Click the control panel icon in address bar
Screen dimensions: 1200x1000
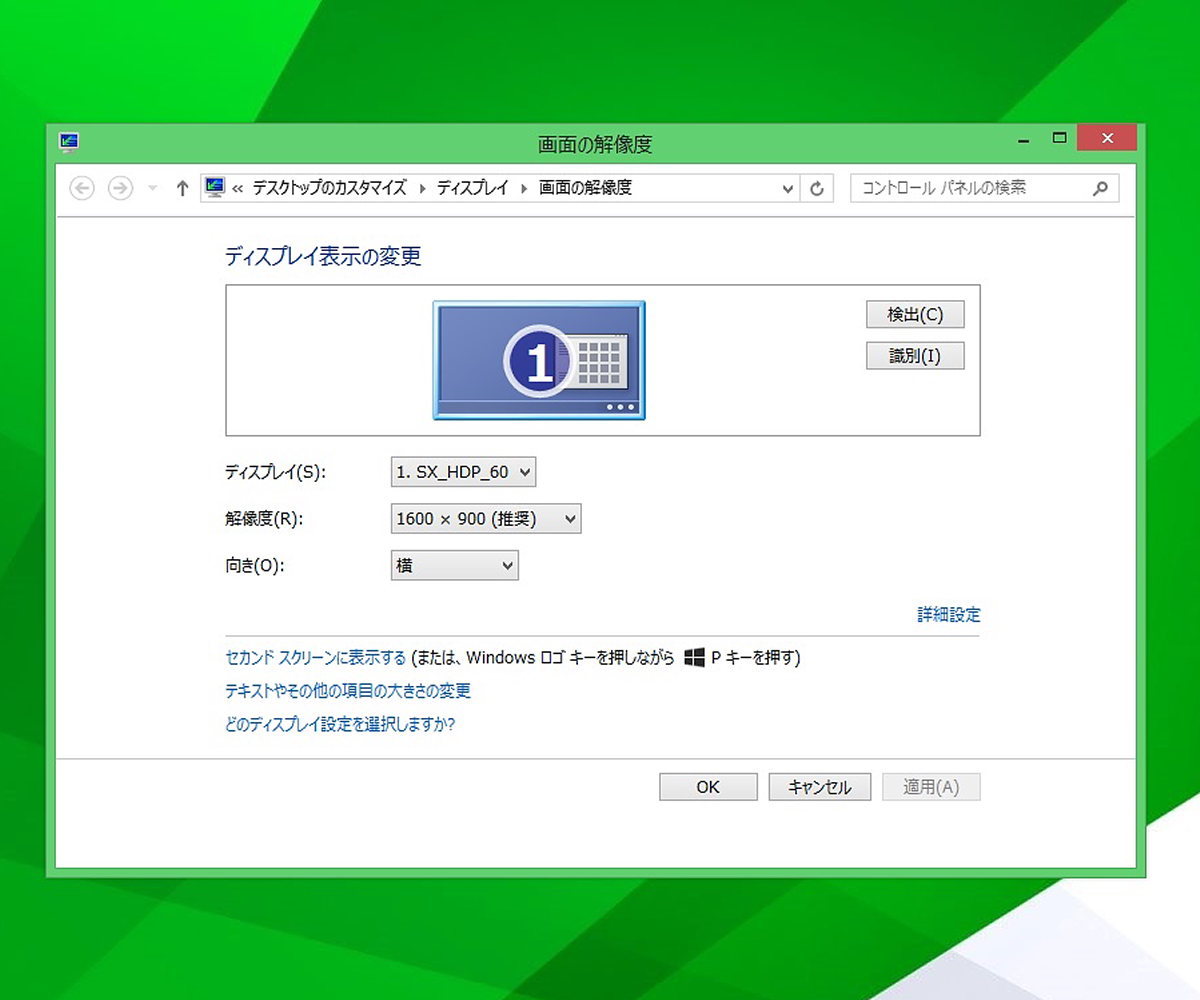214,187
